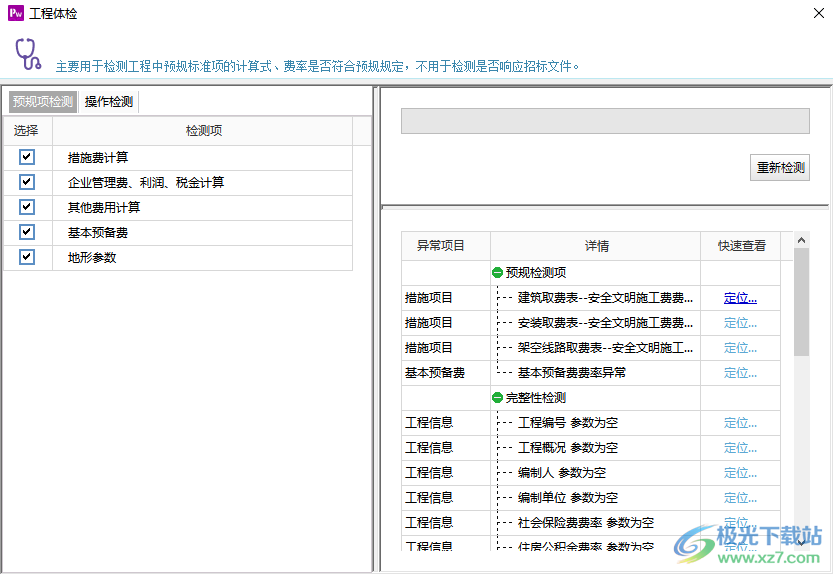Open the 操作检测 tab

coord(109,102)
